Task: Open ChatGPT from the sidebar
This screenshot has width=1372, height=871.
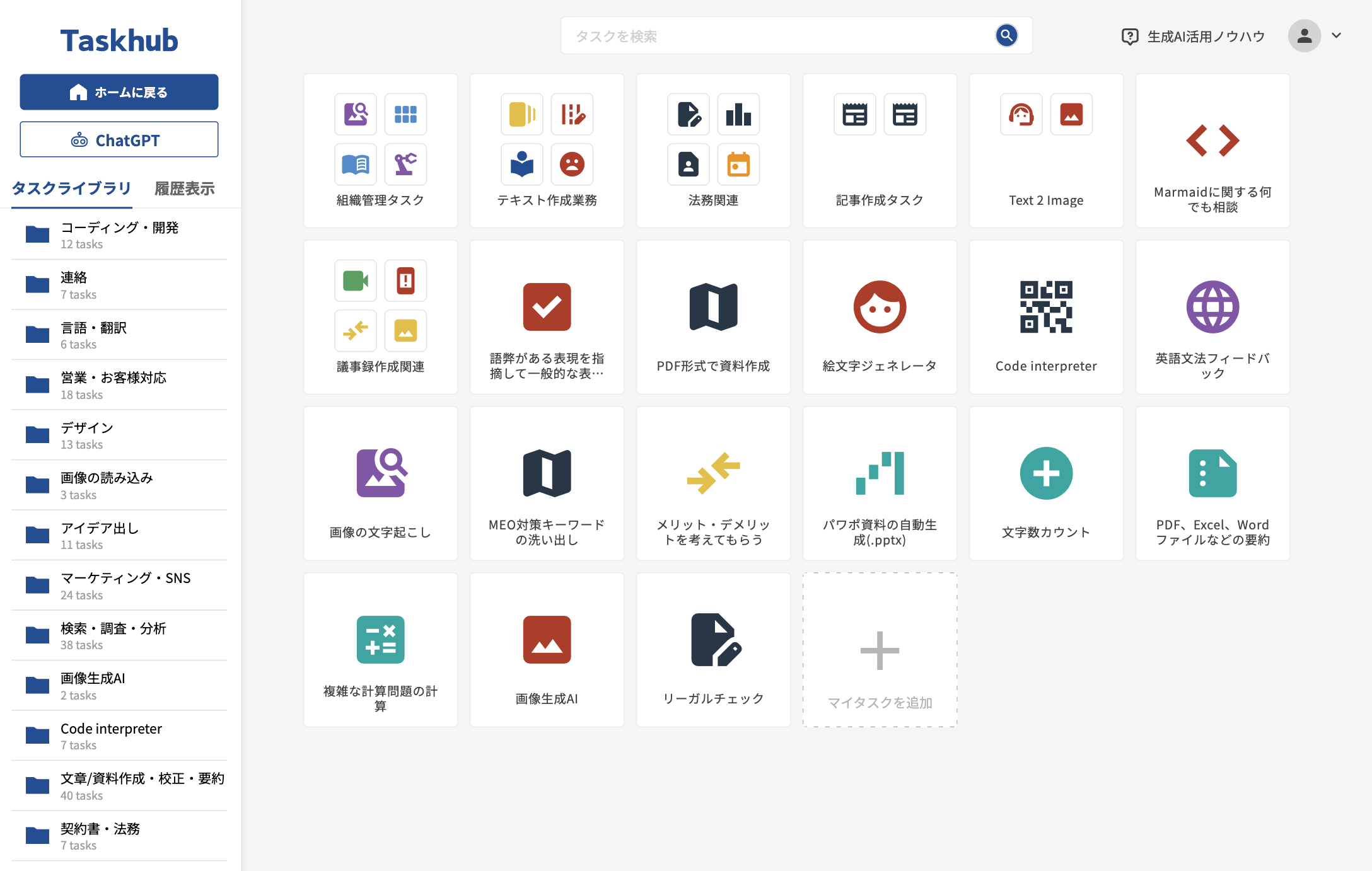Action: (x=119, y=139)
